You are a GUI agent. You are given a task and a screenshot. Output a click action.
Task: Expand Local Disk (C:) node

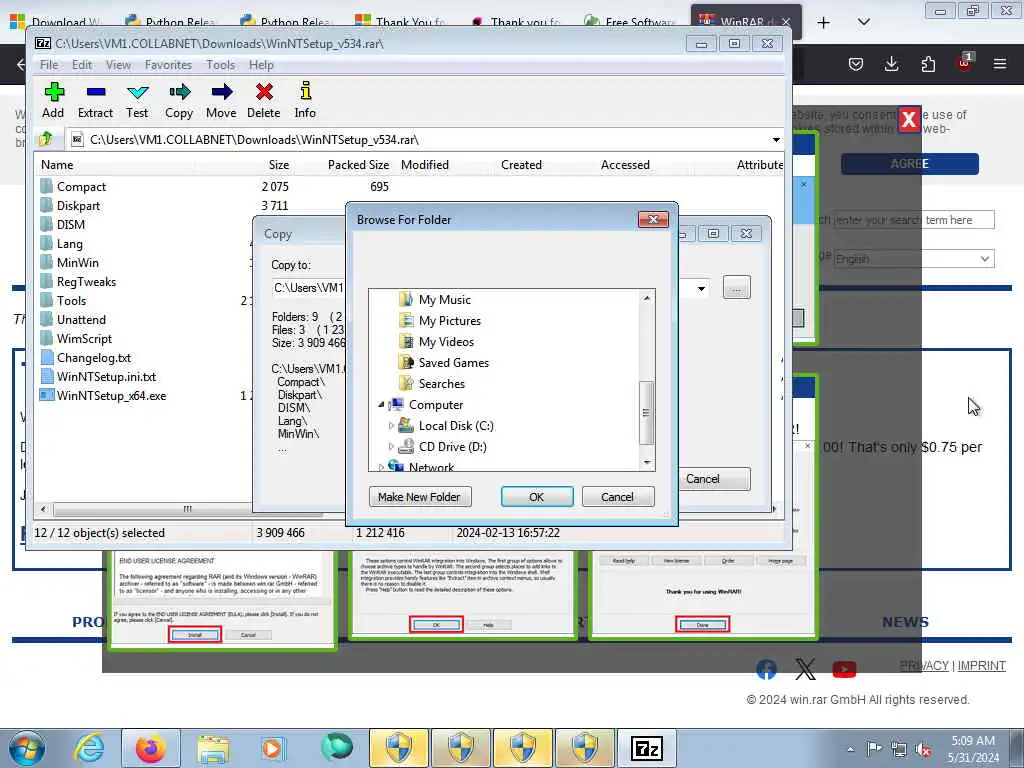pos(391,426)
